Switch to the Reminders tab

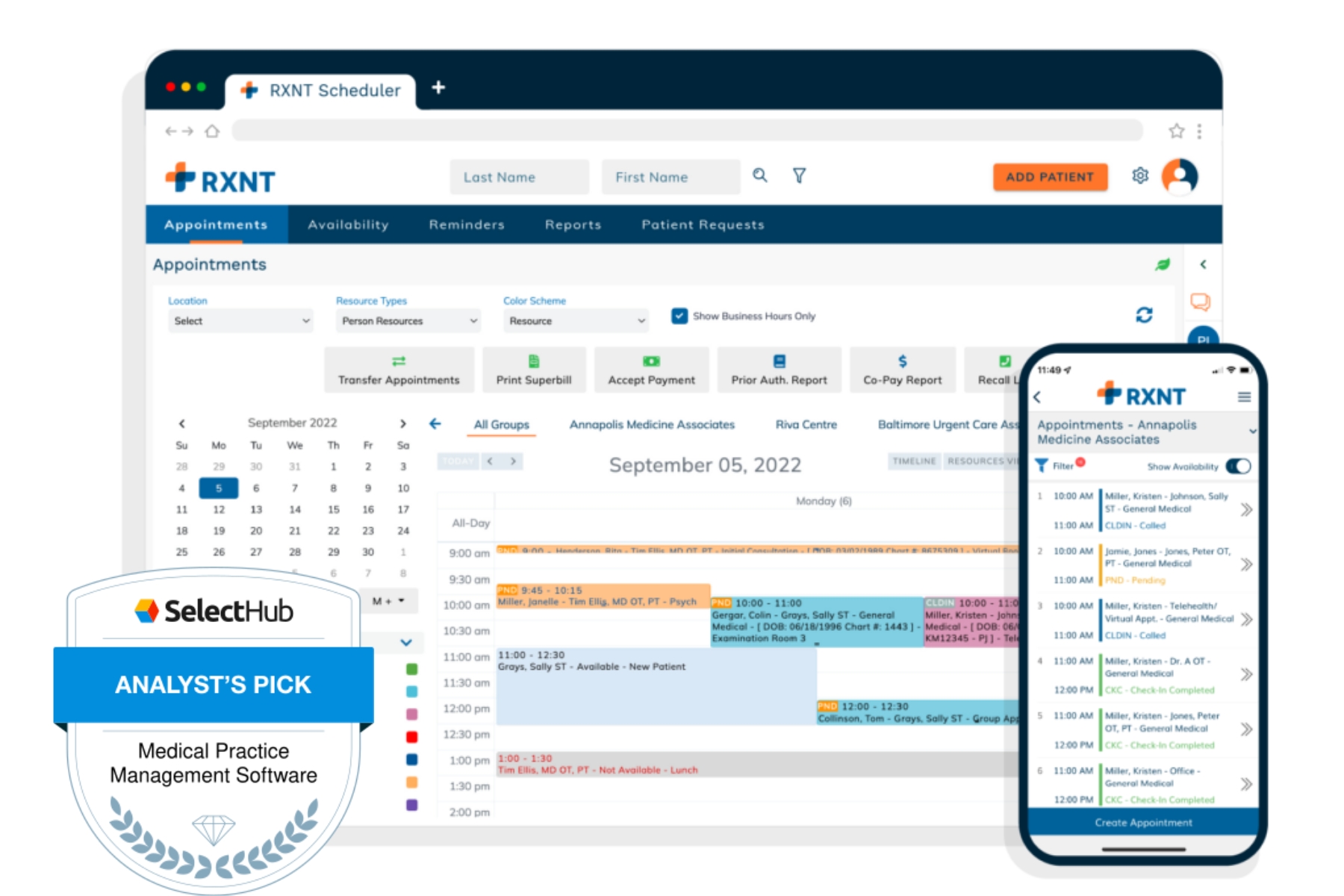(x=467, y=225)
